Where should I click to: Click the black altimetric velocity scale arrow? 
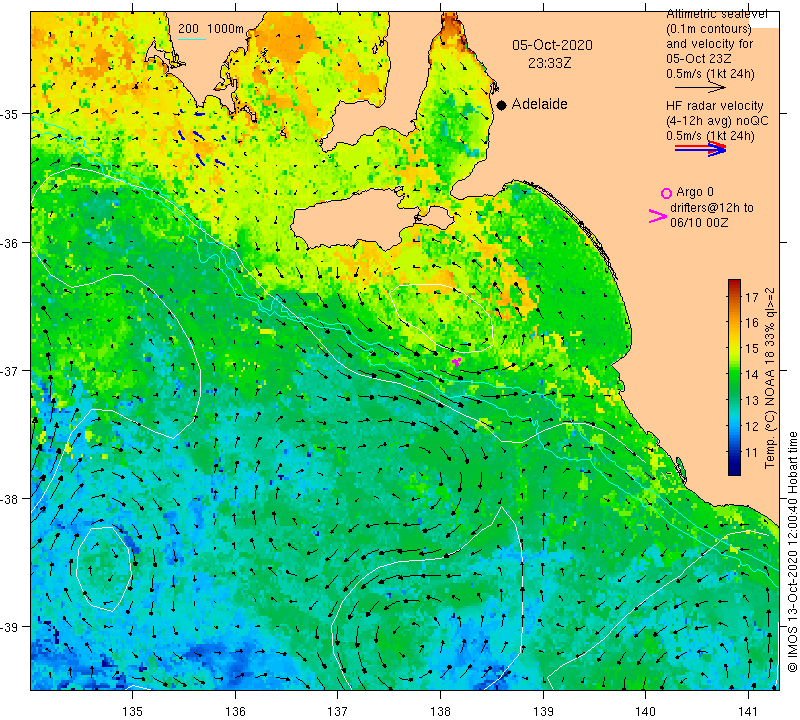click(x=700, y=88)
